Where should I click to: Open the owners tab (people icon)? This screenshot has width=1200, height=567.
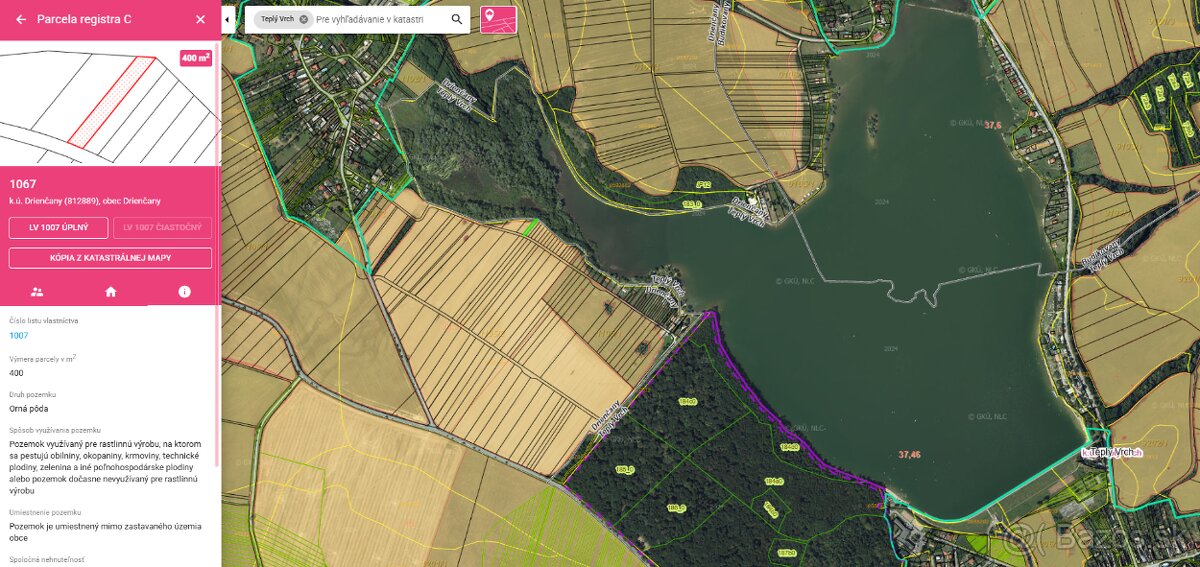pyautogui.click(x=37, y=292)
